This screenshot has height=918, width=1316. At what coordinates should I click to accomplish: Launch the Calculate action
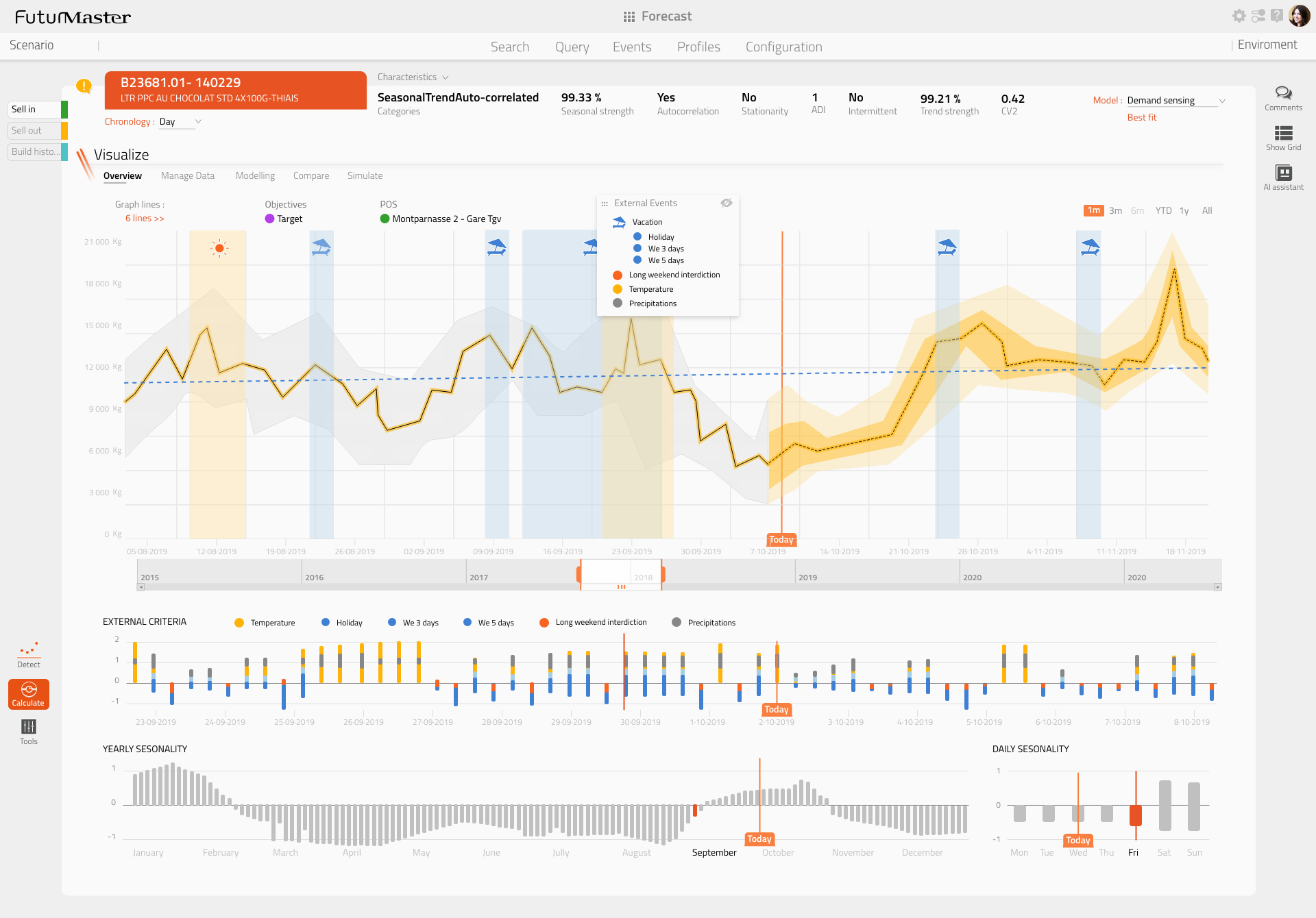(29, 694)
